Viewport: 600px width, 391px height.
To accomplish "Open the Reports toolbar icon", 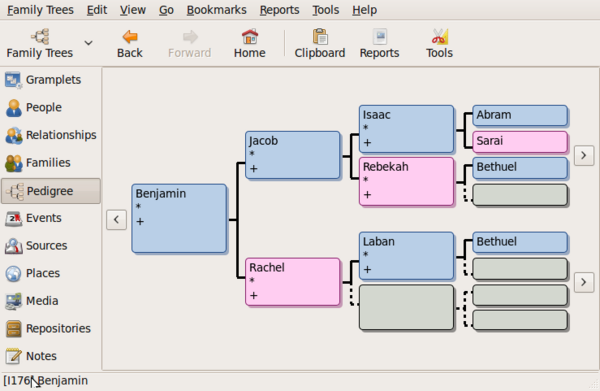I will [380, 37].
